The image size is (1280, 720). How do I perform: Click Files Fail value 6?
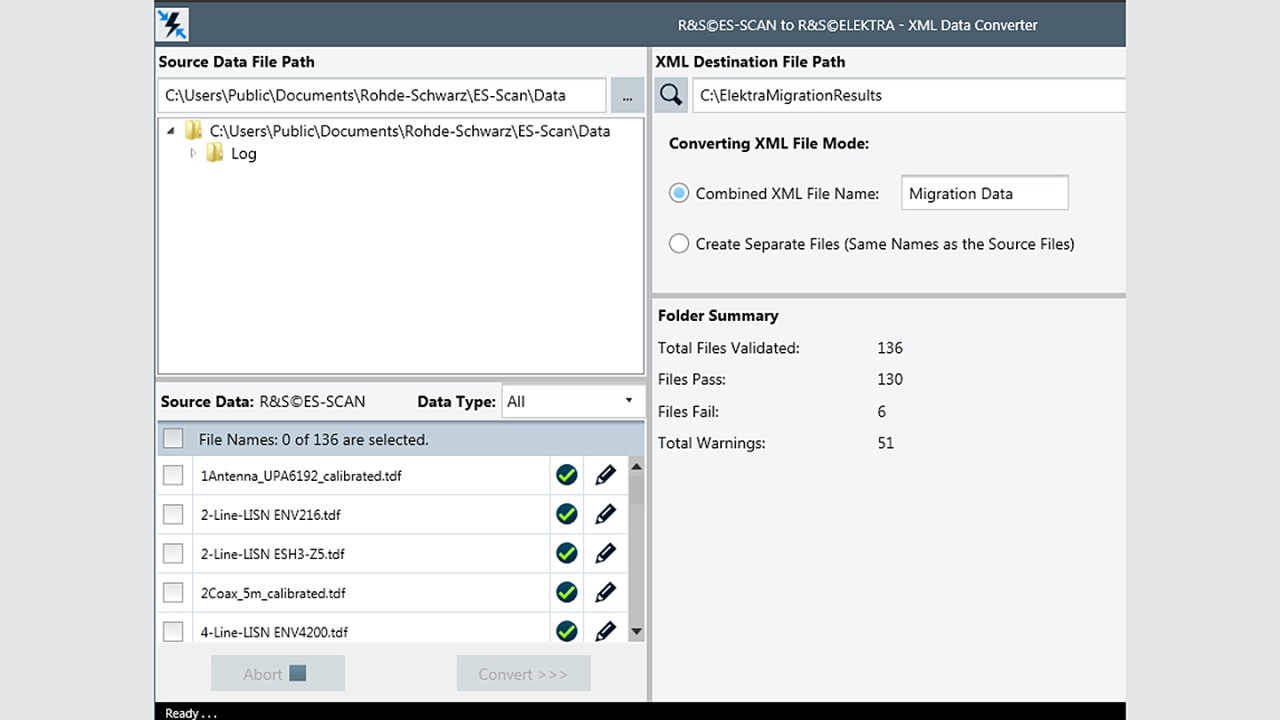coord(882,411)
